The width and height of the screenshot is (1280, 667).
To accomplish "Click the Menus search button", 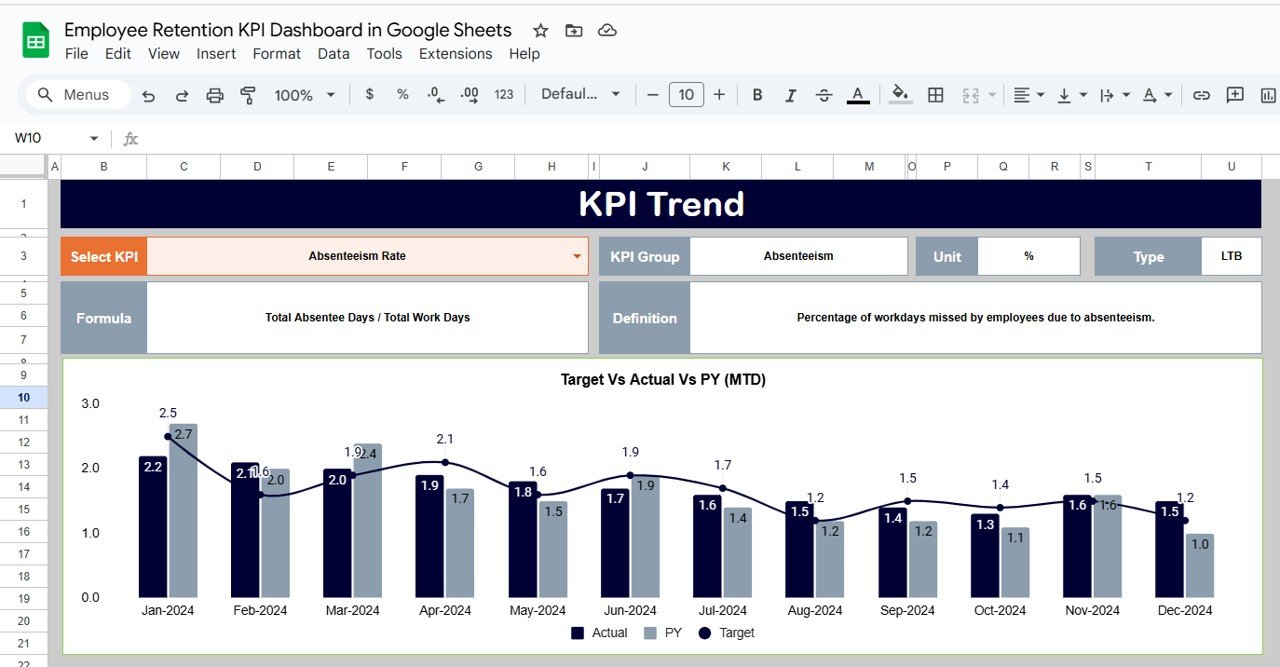I will click(76, 94).
